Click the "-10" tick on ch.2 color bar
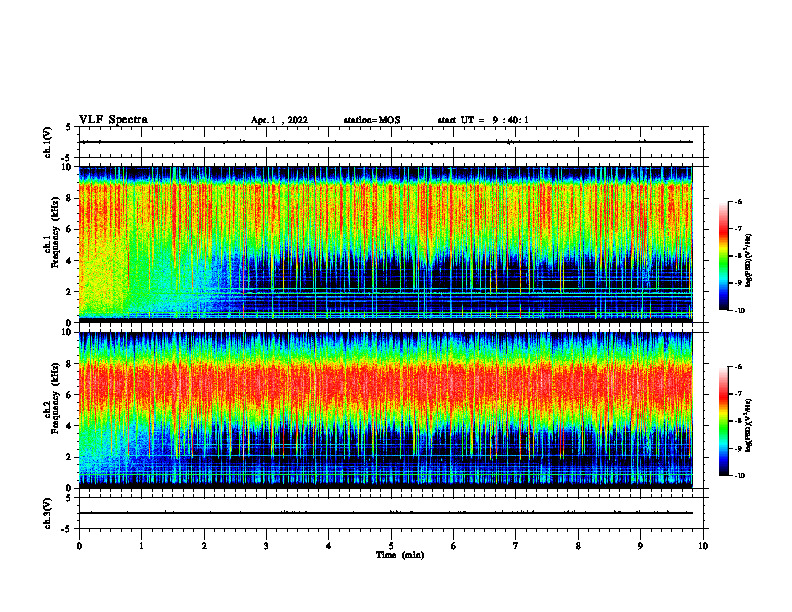The image size is (792, 612). pos(739,476)
